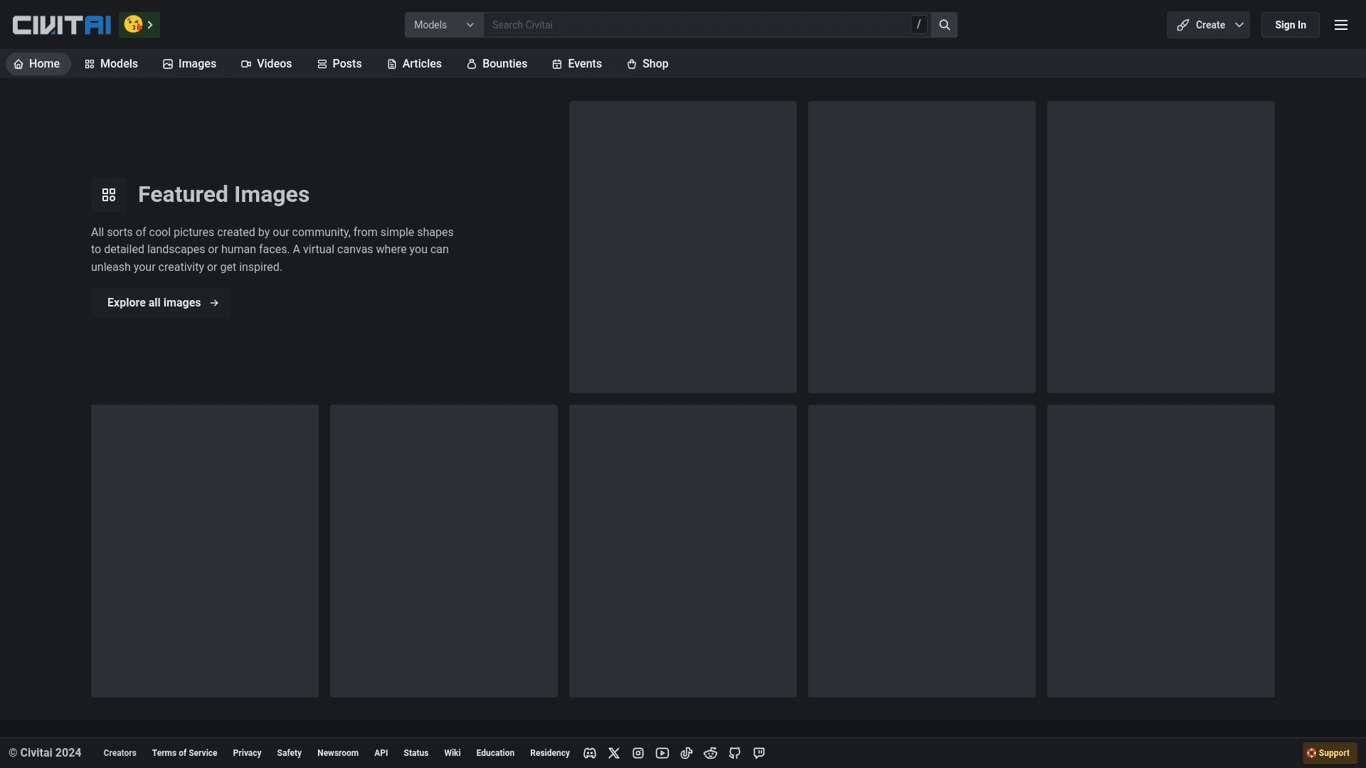Expand the emoji event banner chevron
Screen dimensions: 1366x768
150,25
